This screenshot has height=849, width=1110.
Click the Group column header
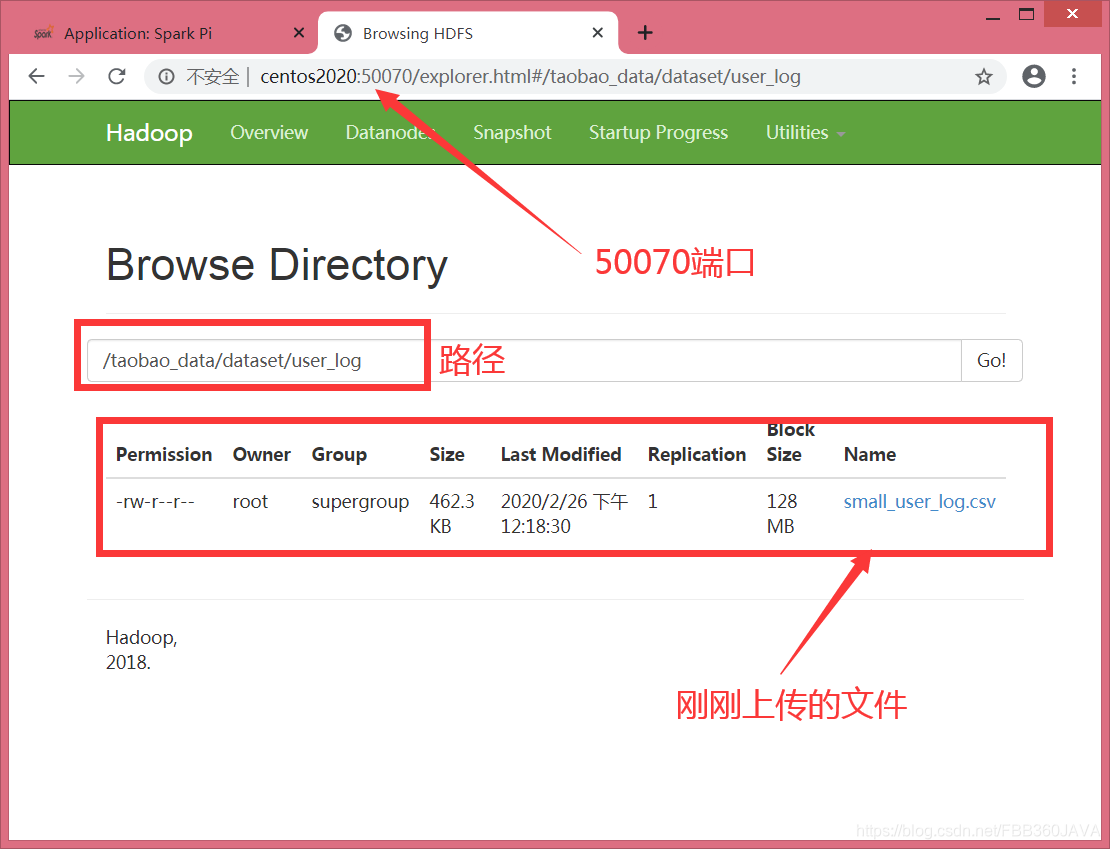pos(339,455)
